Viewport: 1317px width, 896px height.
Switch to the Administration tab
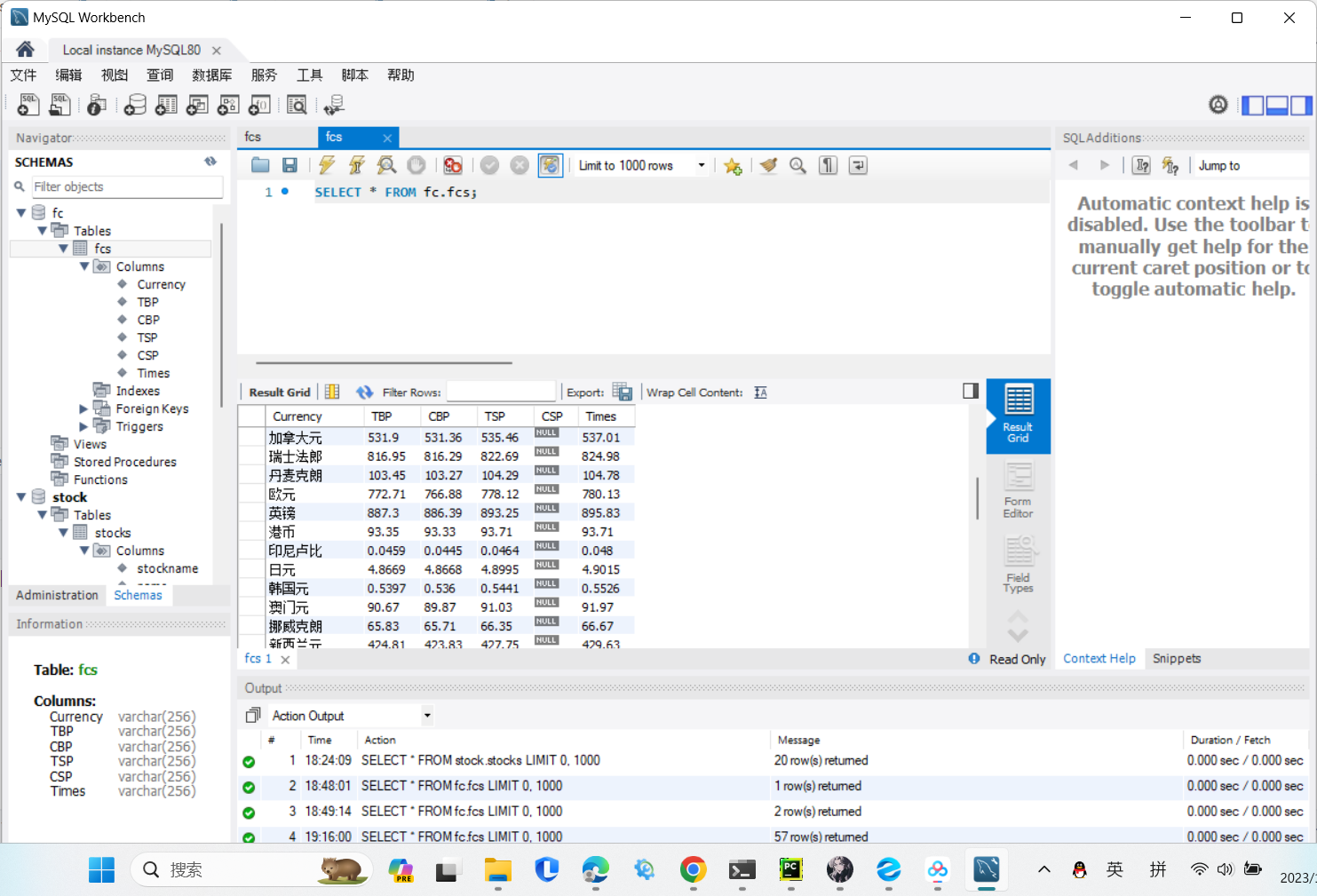pos(57,595)
